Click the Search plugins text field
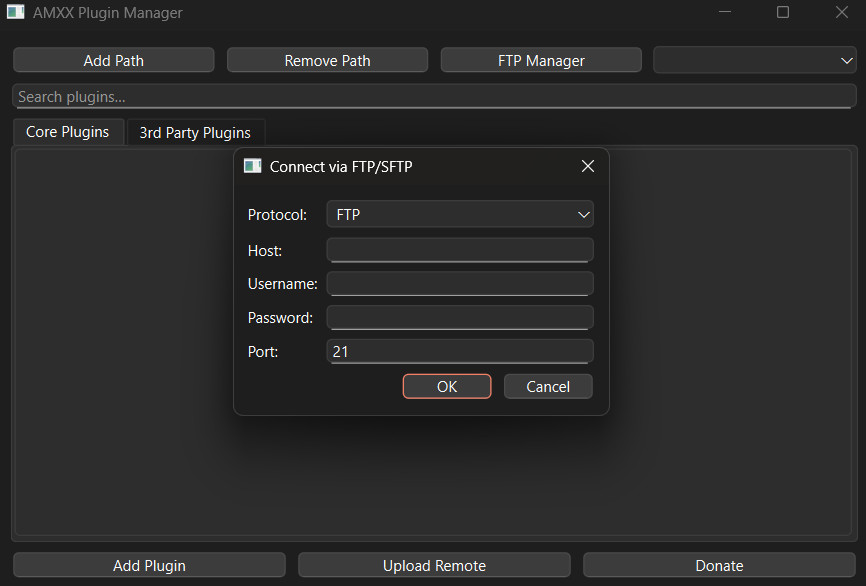The width and height of the screenshot is (866, 586). [433, 96]
